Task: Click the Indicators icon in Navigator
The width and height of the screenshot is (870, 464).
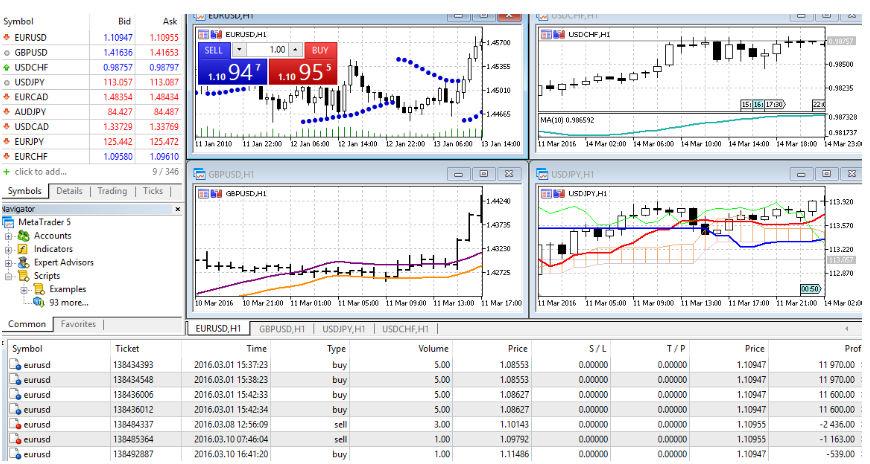Action: 23,249
